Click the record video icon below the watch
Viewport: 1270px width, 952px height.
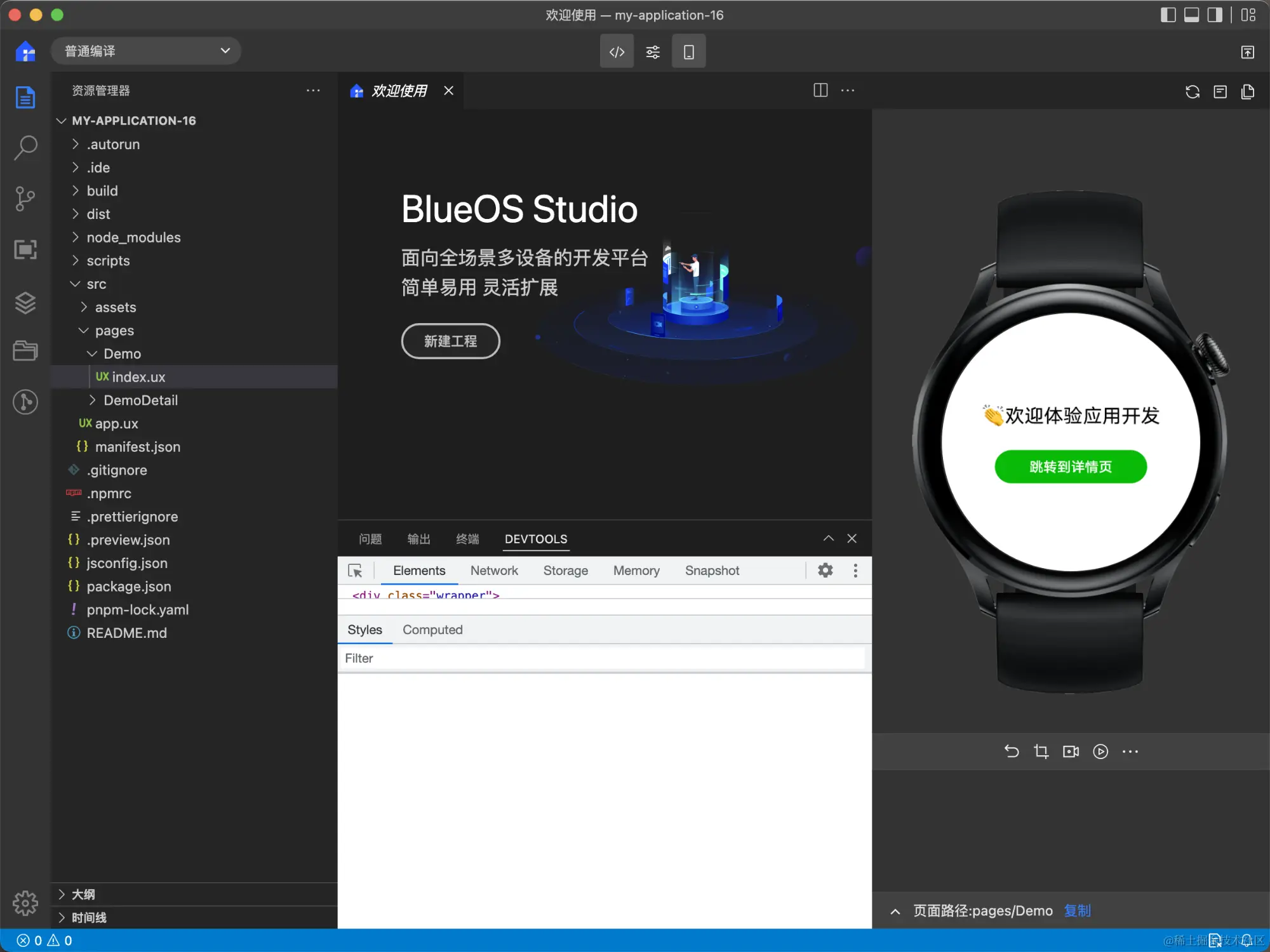coord(1071,751)
